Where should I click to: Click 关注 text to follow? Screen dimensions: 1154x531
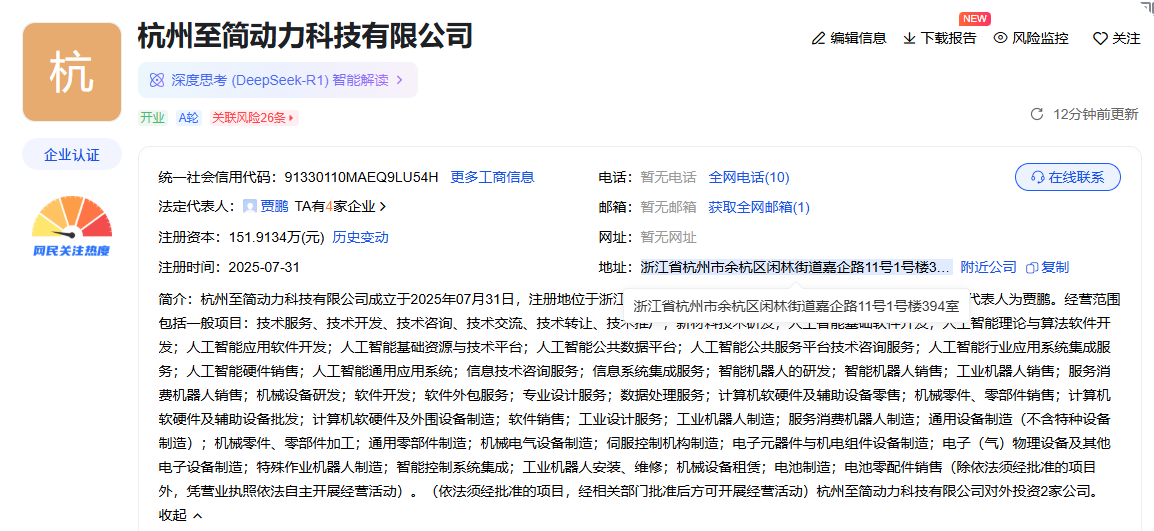click(x=1126, y=38)
